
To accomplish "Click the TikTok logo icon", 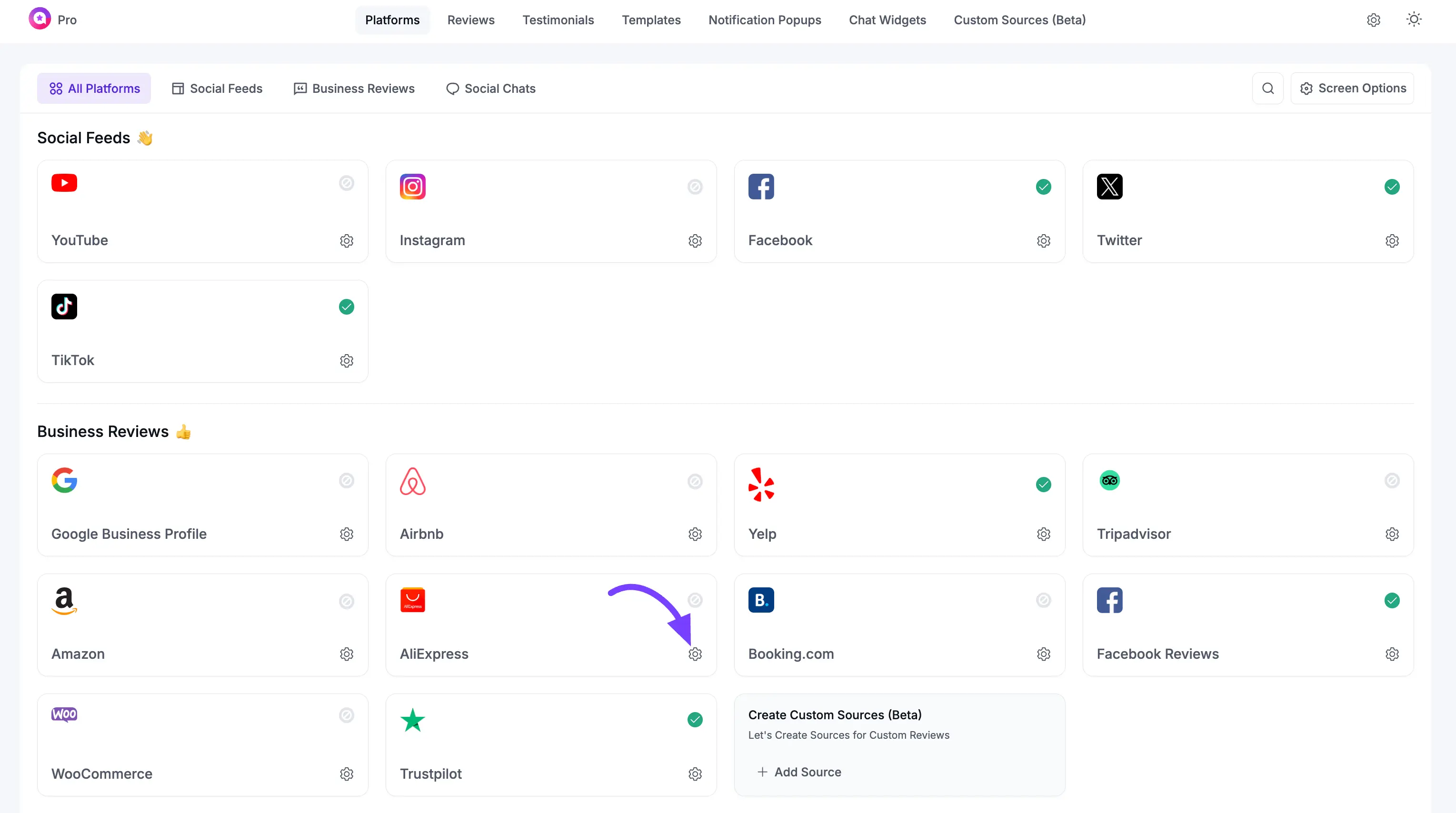I will pos(64,306).
